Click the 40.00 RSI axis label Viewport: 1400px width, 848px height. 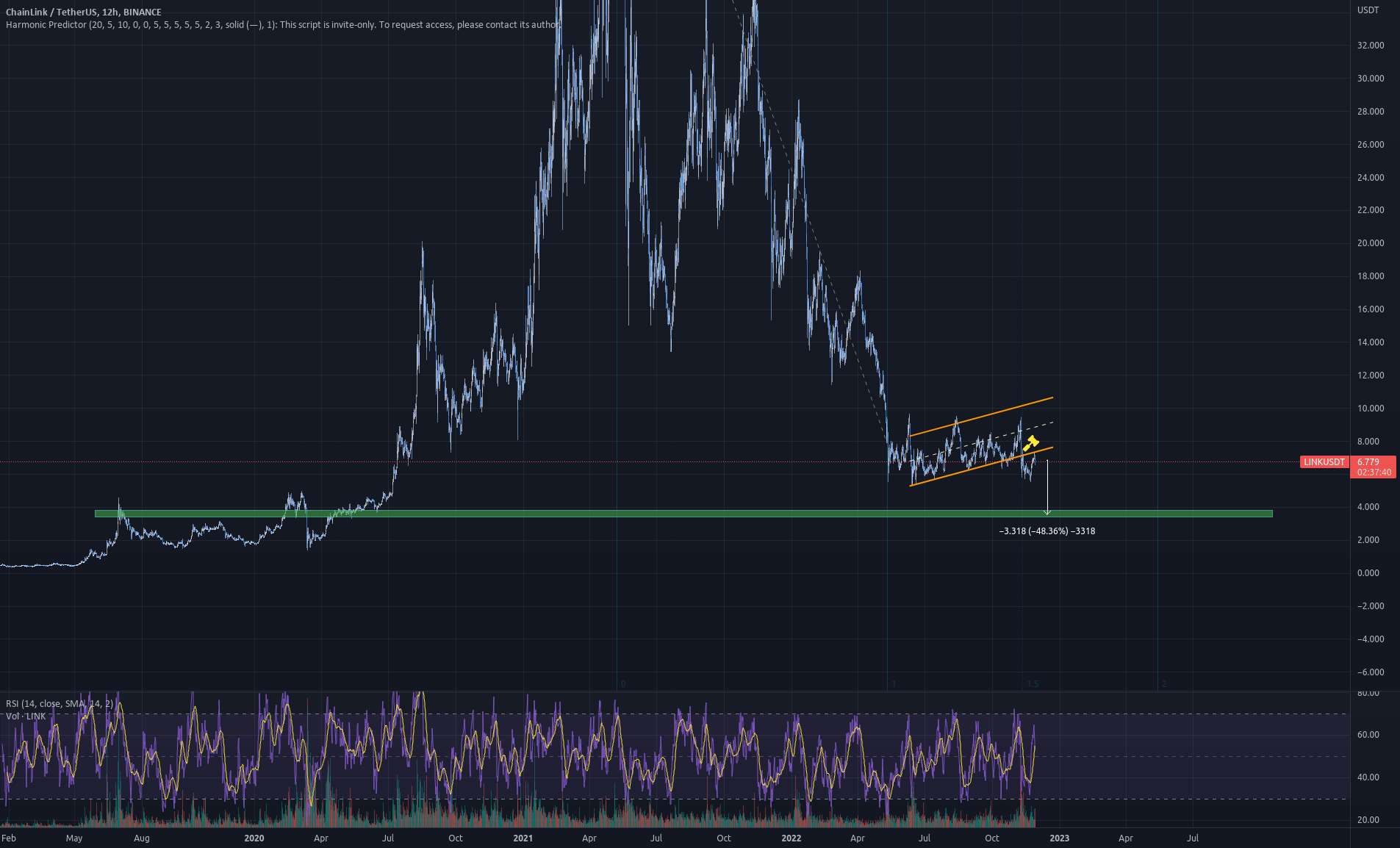[x=1368, y=777]
